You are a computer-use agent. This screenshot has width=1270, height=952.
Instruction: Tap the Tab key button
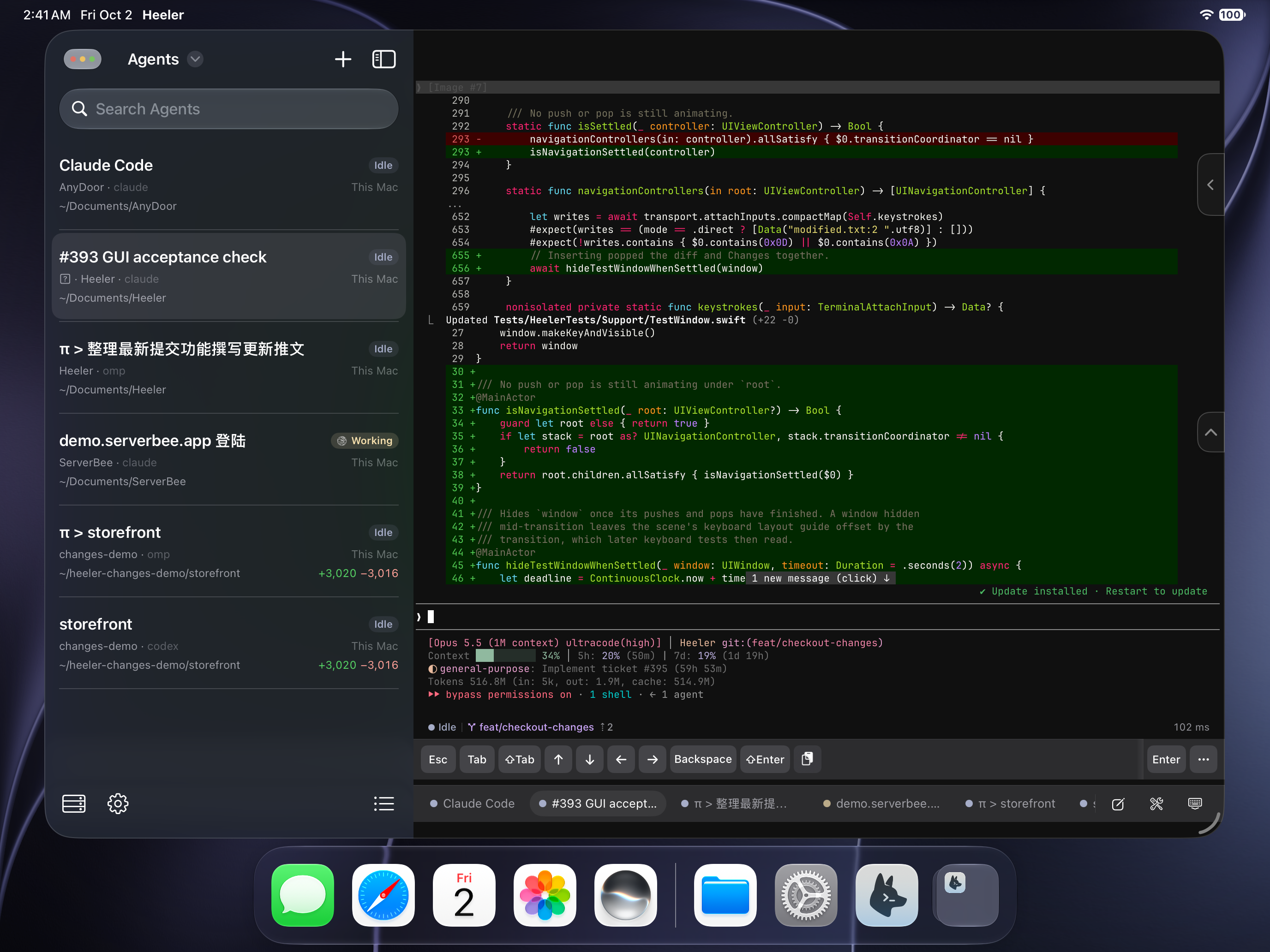click(x=477, y=759)
